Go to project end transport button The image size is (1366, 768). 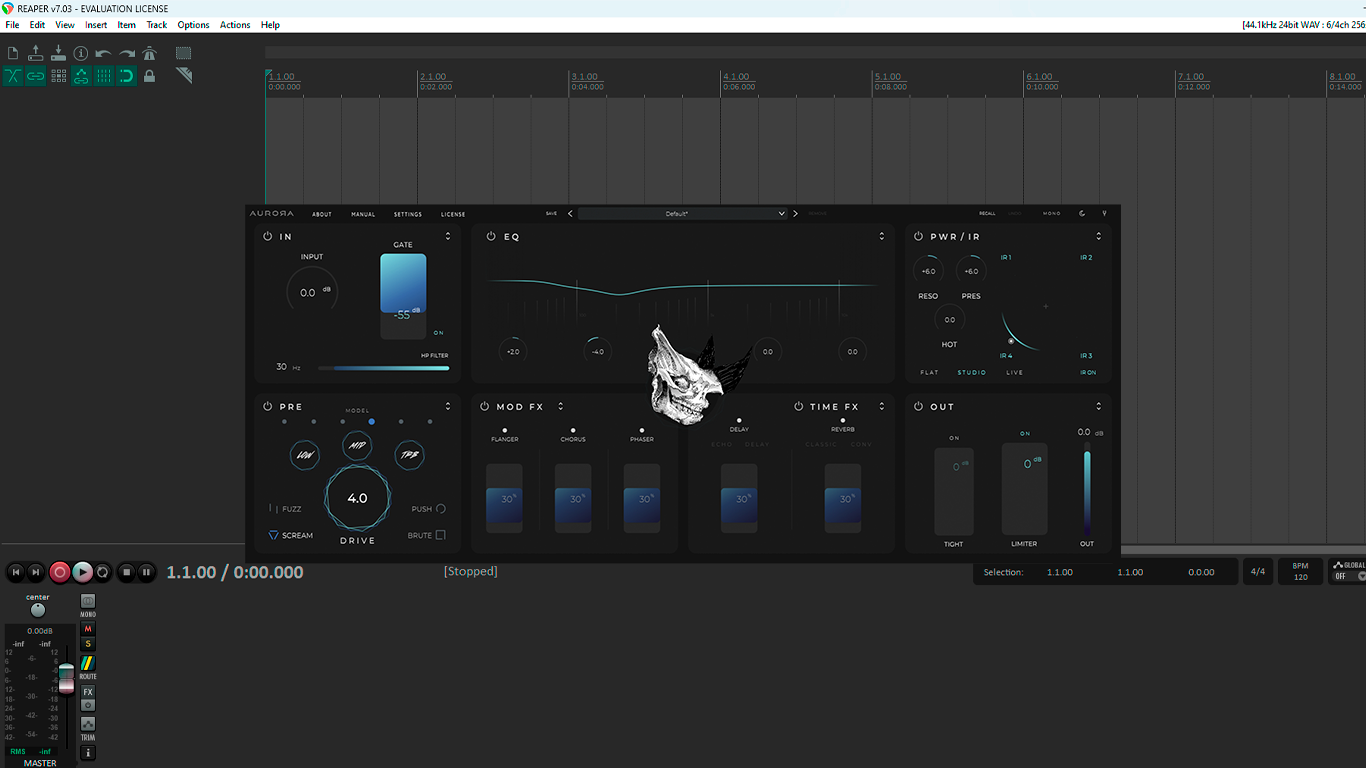35,572
